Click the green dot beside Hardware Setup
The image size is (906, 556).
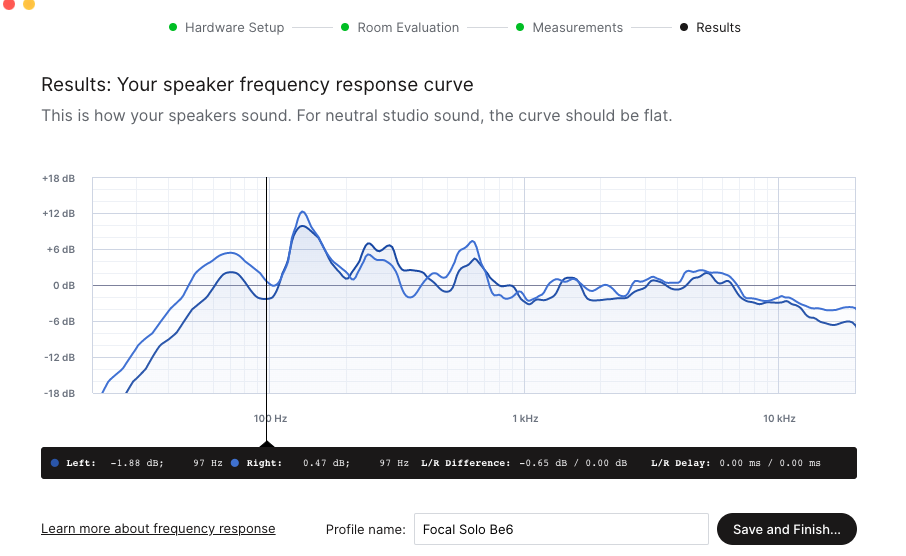[173, 27]
